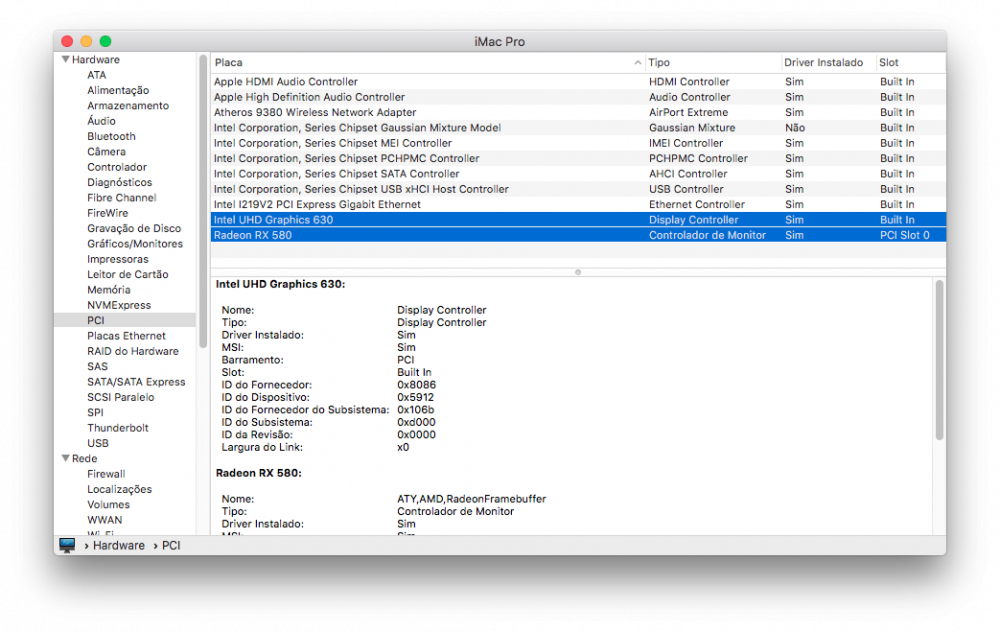Select the PCI sidebar entry
Viewport: 1000px width, 632px height.
tap(125, 320)
